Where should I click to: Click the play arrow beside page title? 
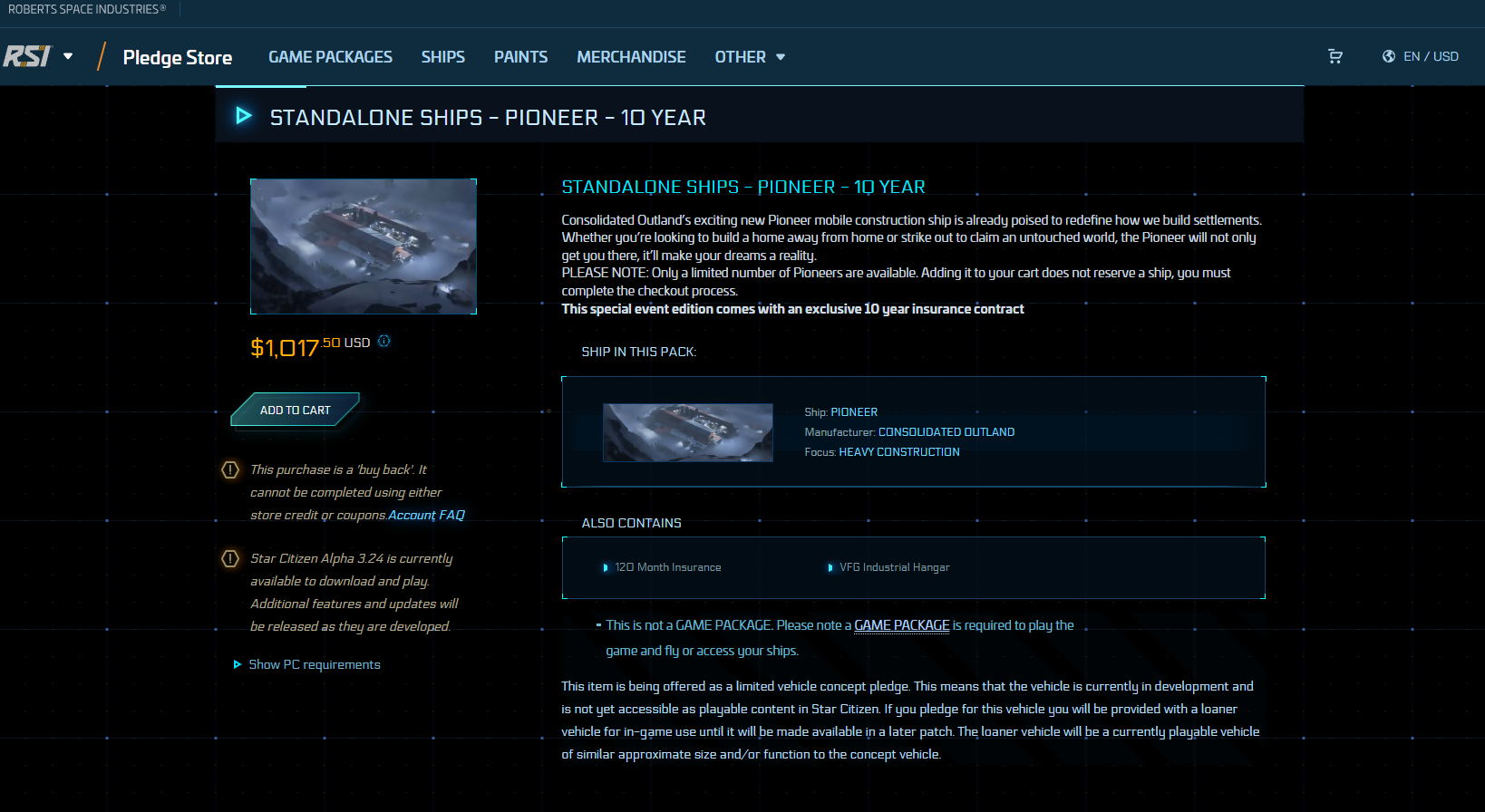click(243, 116)
